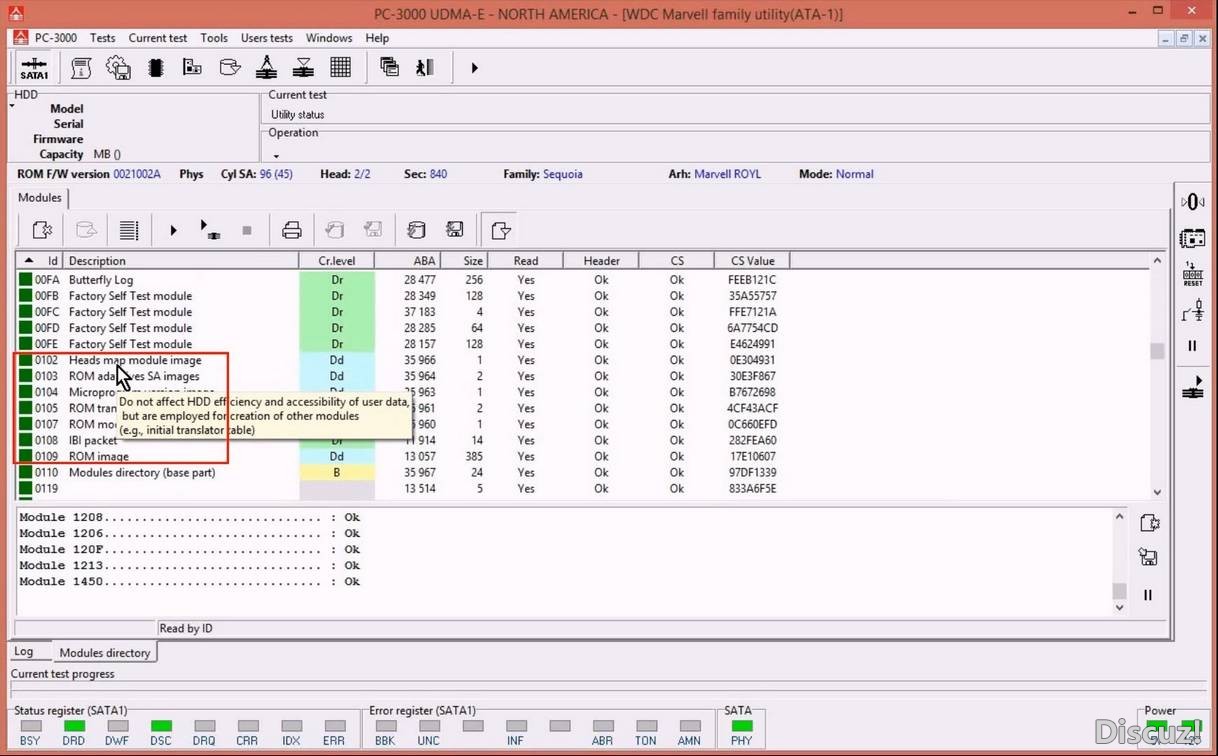1218x756 pixels.
Task: Click the modules list scrollbar thumb
Action: pyautogui.click(x=1158, y=352)
